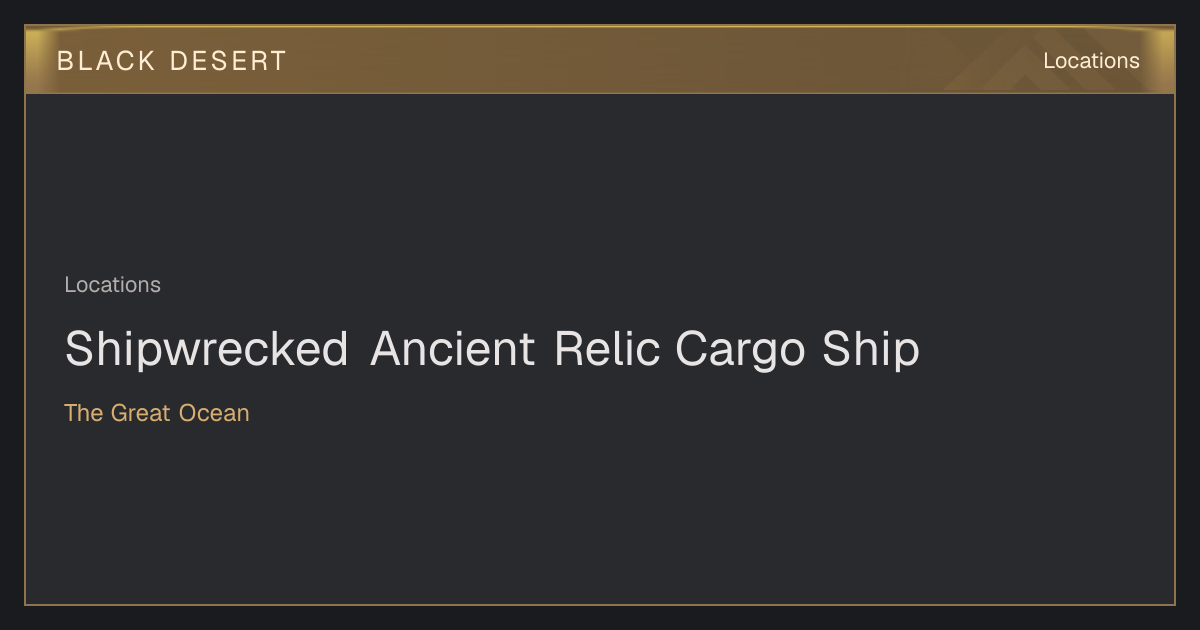Click the Shipwrecked Ancient Relic Cargo Ship heading
The height and width of the screenshot is (630, 1200).
pos(492,351)
